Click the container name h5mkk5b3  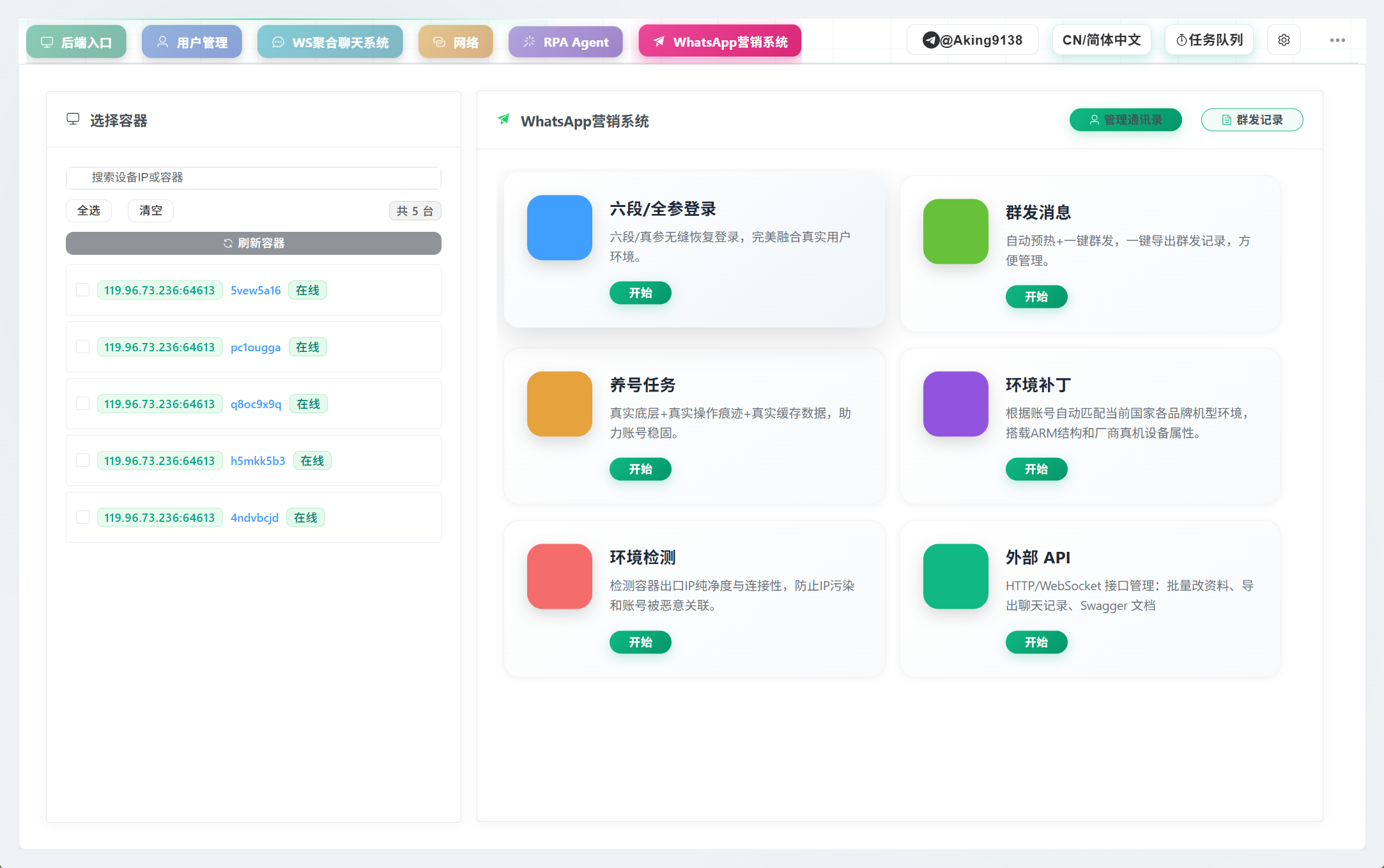click(258, 461)
